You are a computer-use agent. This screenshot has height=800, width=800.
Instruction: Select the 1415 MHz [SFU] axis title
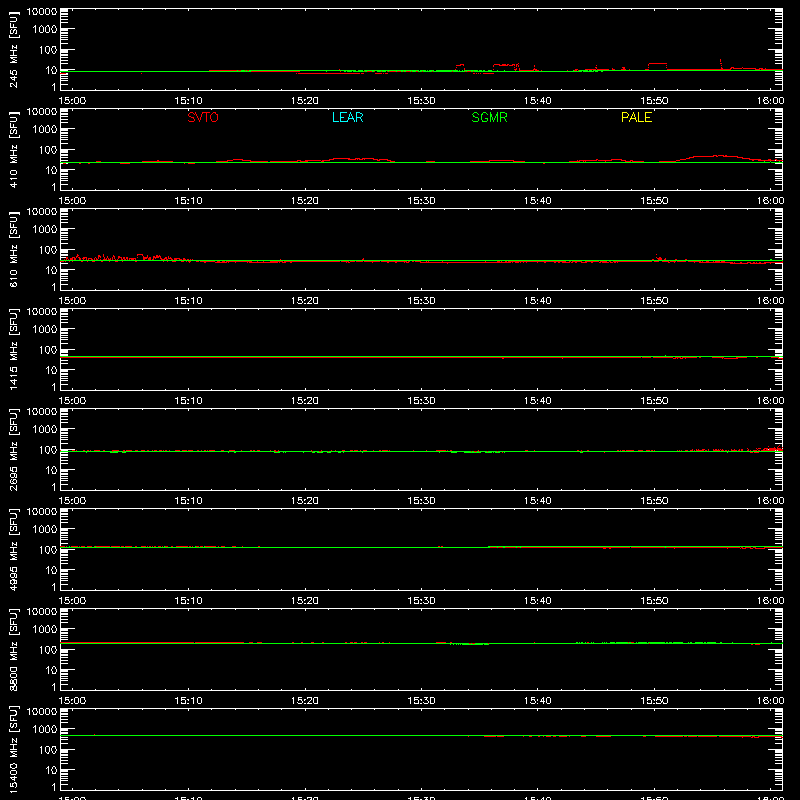(x=13, y=349)
